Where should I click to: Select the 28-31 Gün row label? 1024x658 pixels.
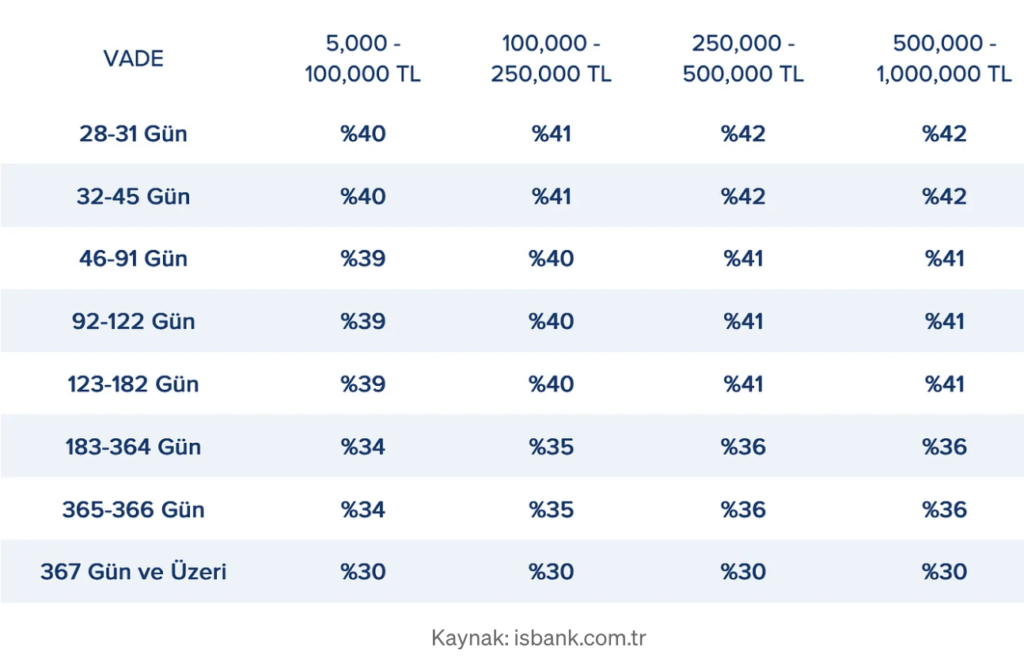(133, 134)
